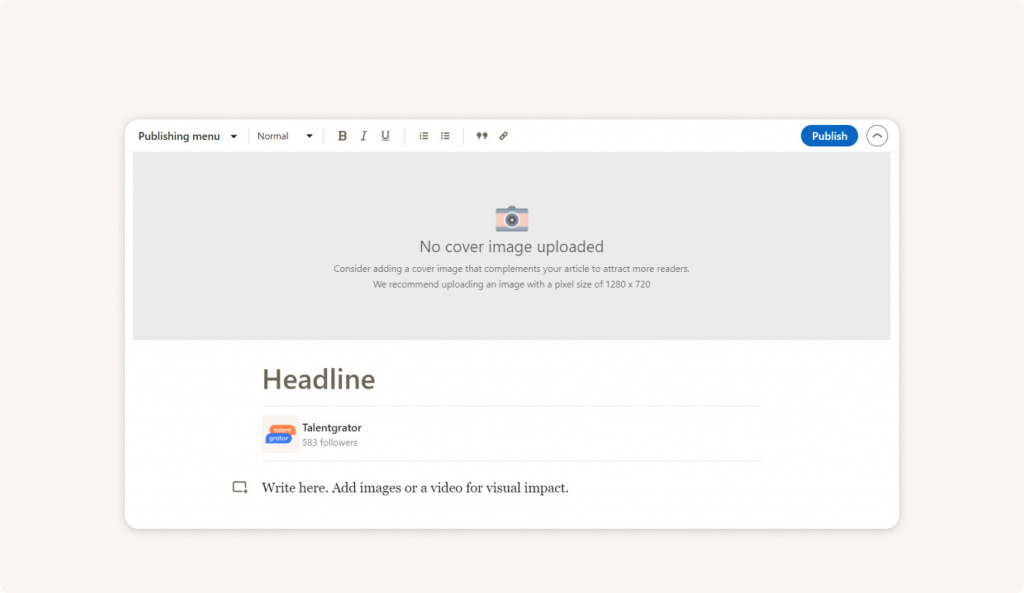
Task: Click the "No cover image uploaded" heading
Action: 511,247
